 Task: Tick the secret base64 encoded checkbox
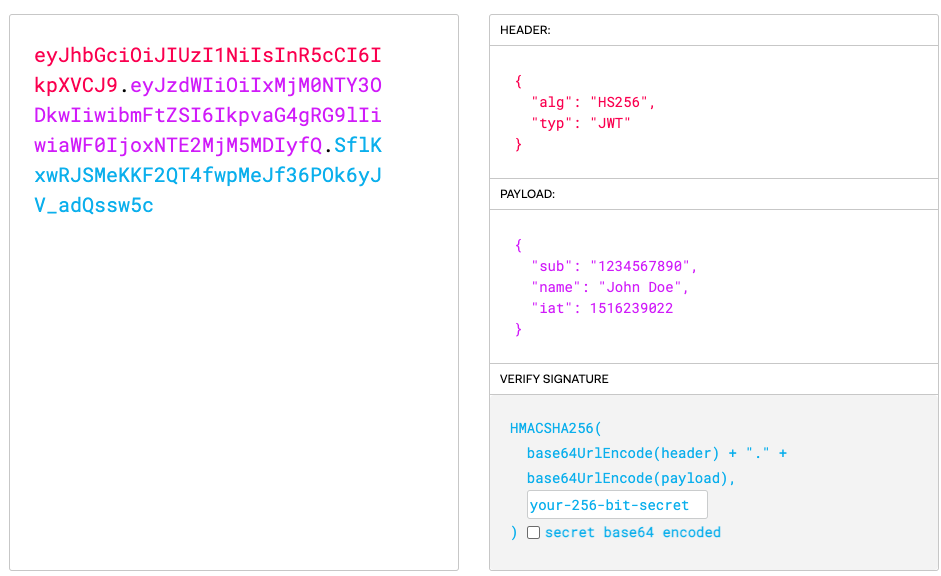tap(533, 533)
